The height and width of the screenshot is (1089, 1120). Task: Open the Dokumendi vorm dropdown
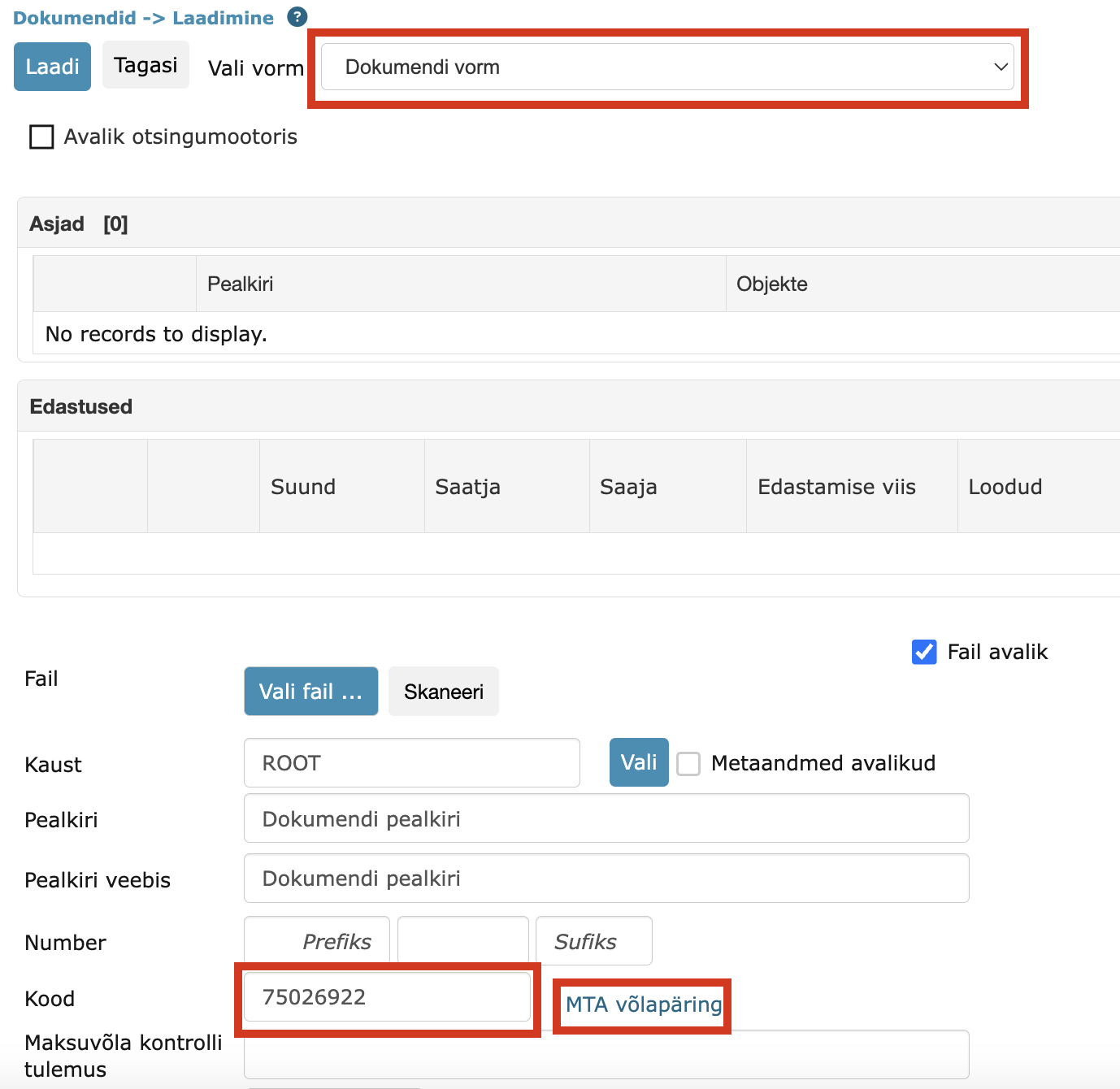[x=667, y=67]
